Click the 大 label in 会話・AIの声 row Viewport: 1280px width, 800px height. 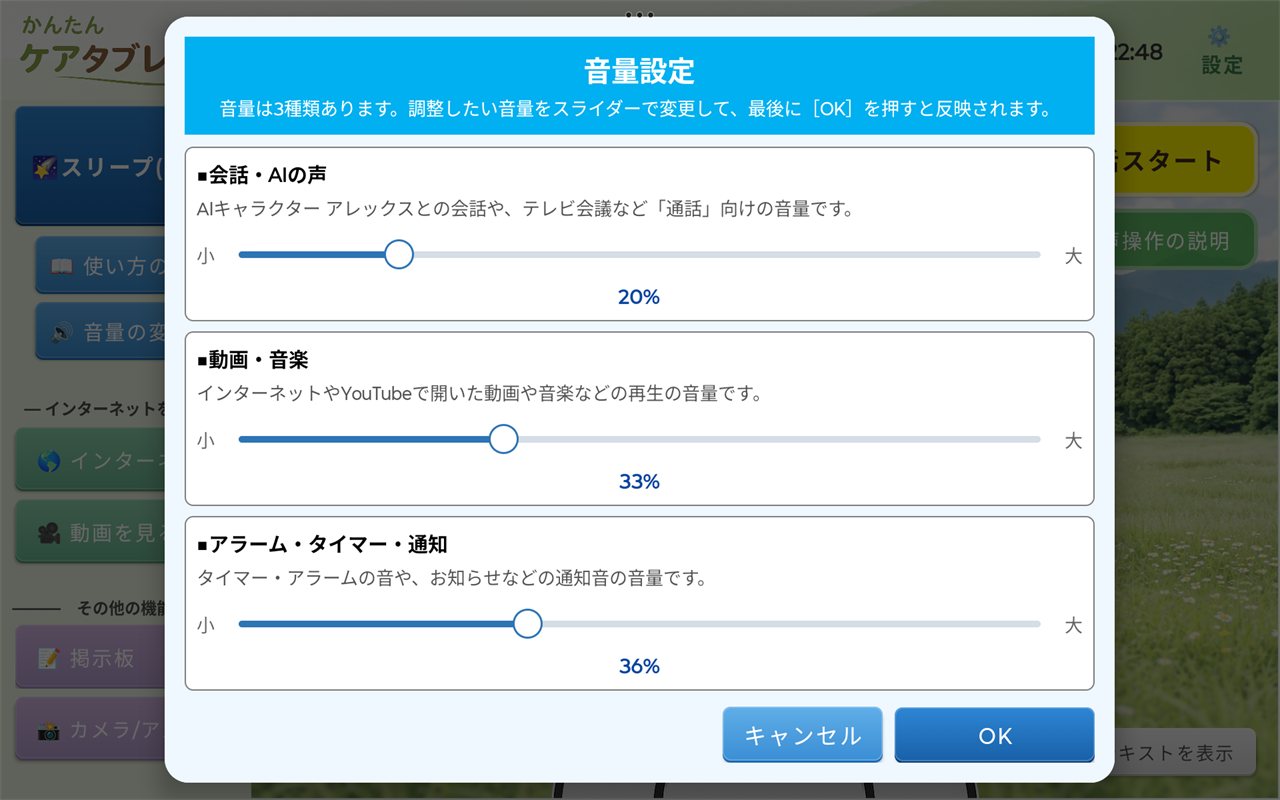pos(1073,256)
